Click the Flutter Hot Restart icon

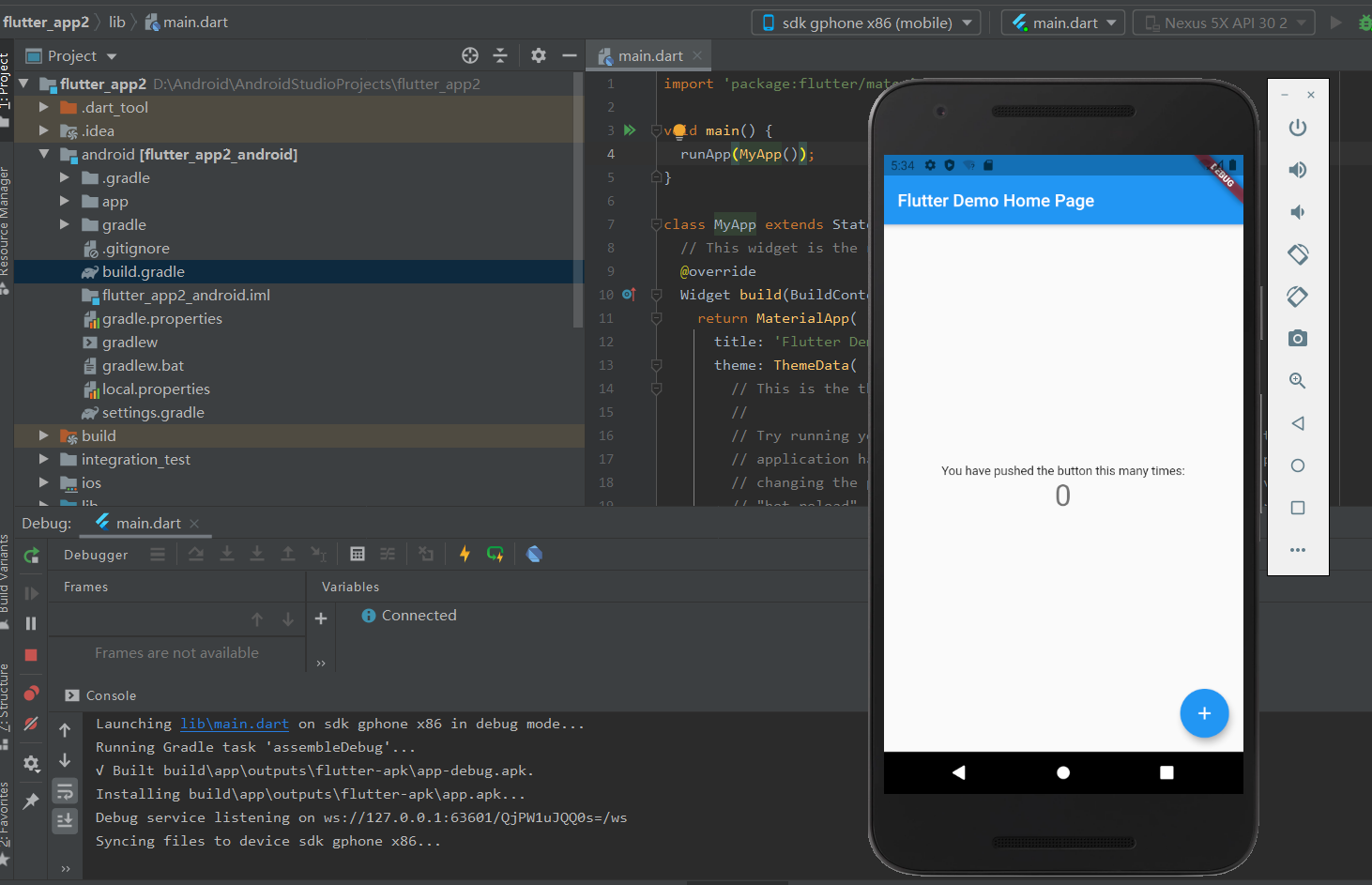coord(495,554)
